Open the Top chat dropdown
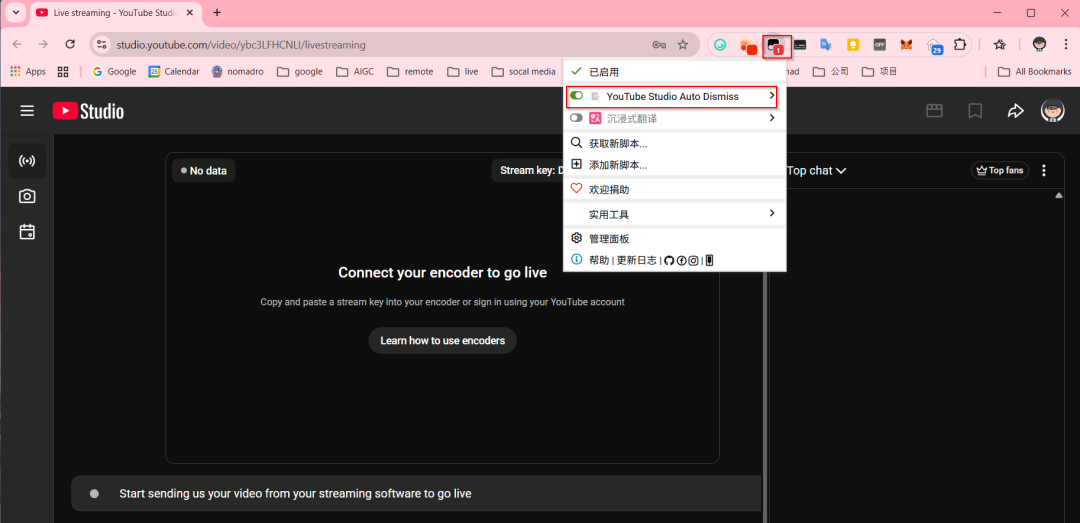This screenshot has width=1080, height=523. (x=816, y=170)
